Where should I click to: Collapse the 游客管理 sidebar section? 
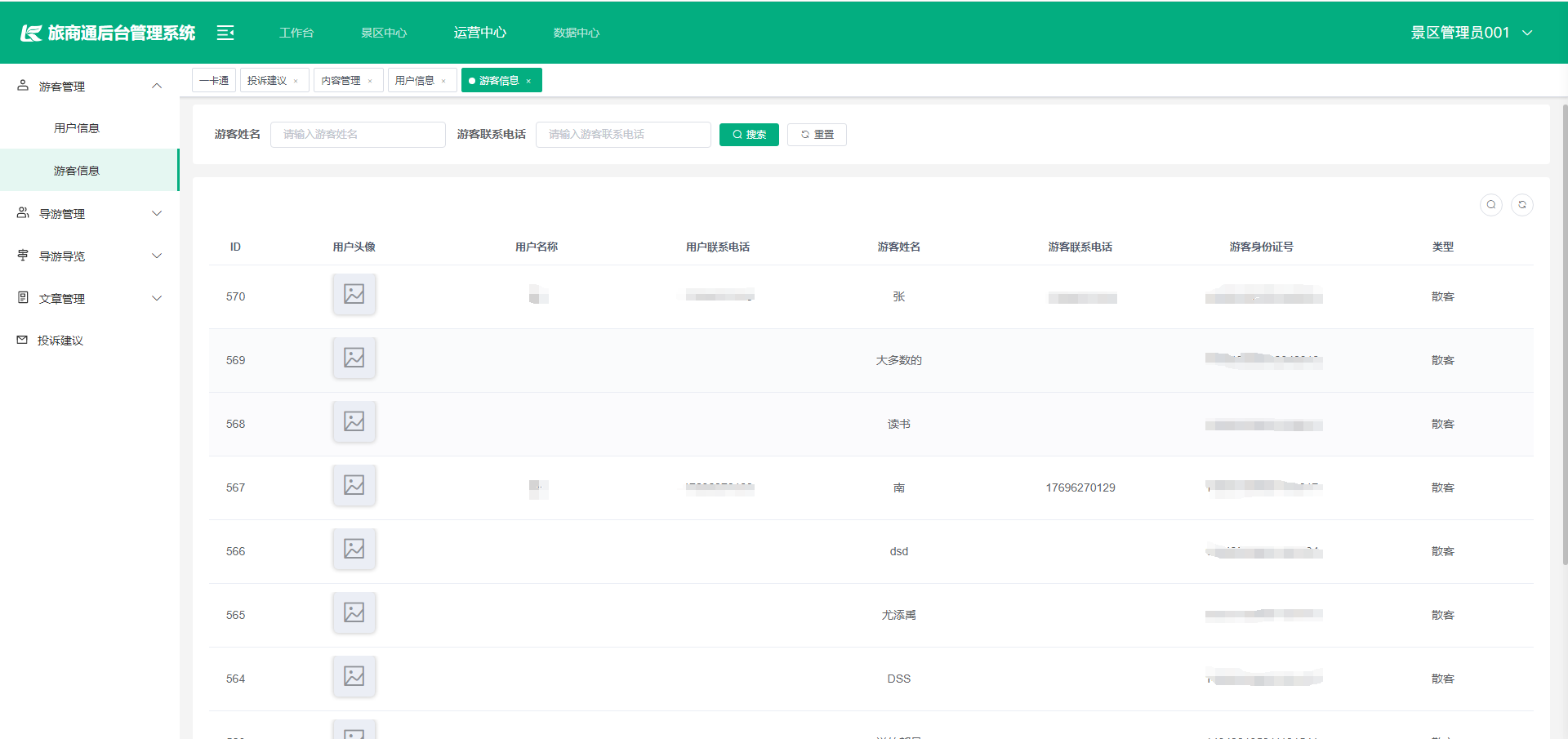(x=157, y=86)
